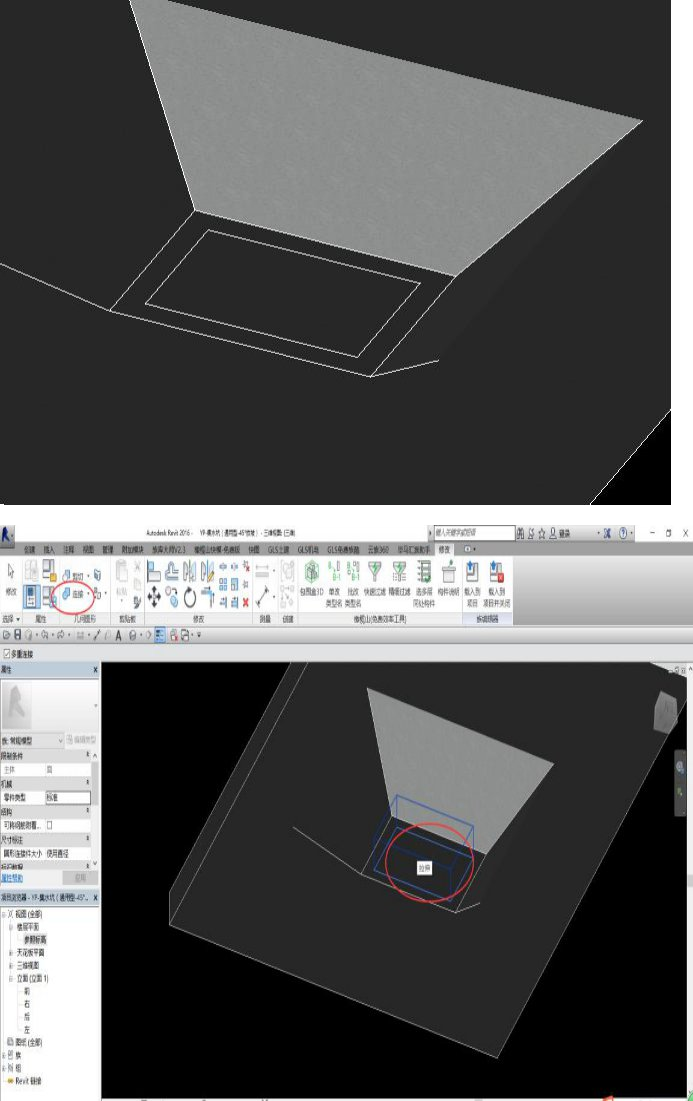Click the 连接 (Join) geometry tool
This screenshot has width=693, height=1101.
76,594
